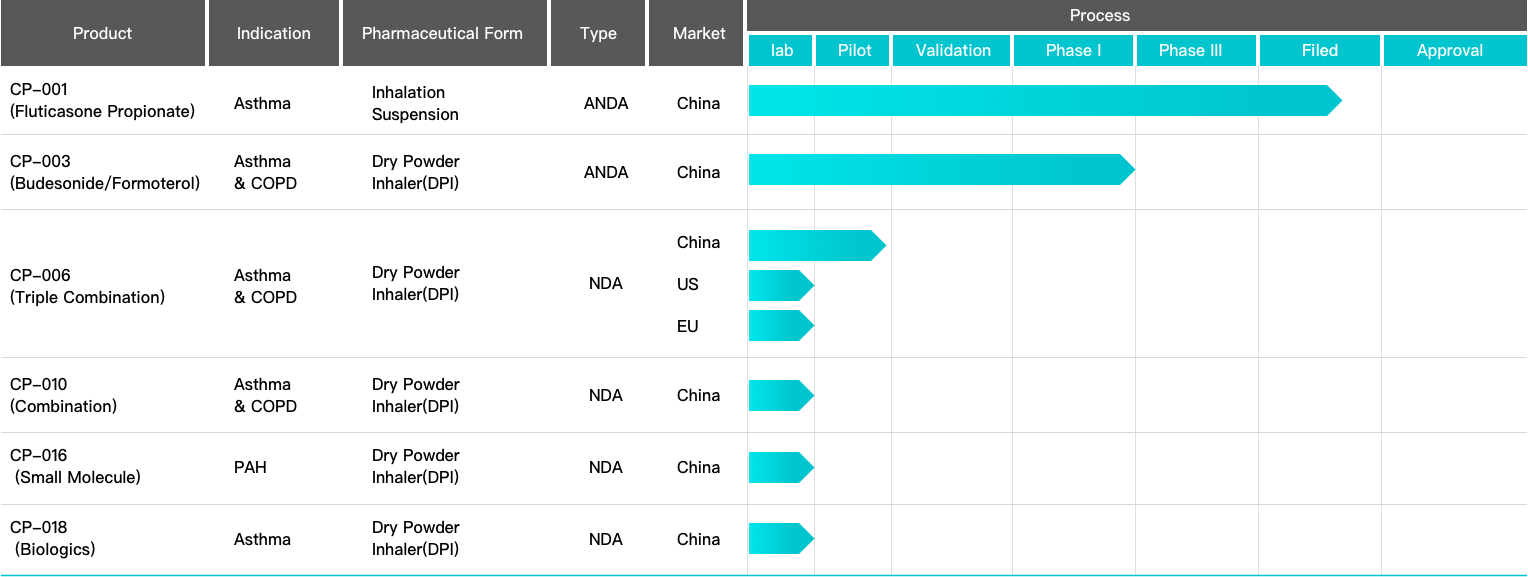Select the bottom row lab progress bar
This screenshot has height=577, width=1528.
tap(778, 539)
